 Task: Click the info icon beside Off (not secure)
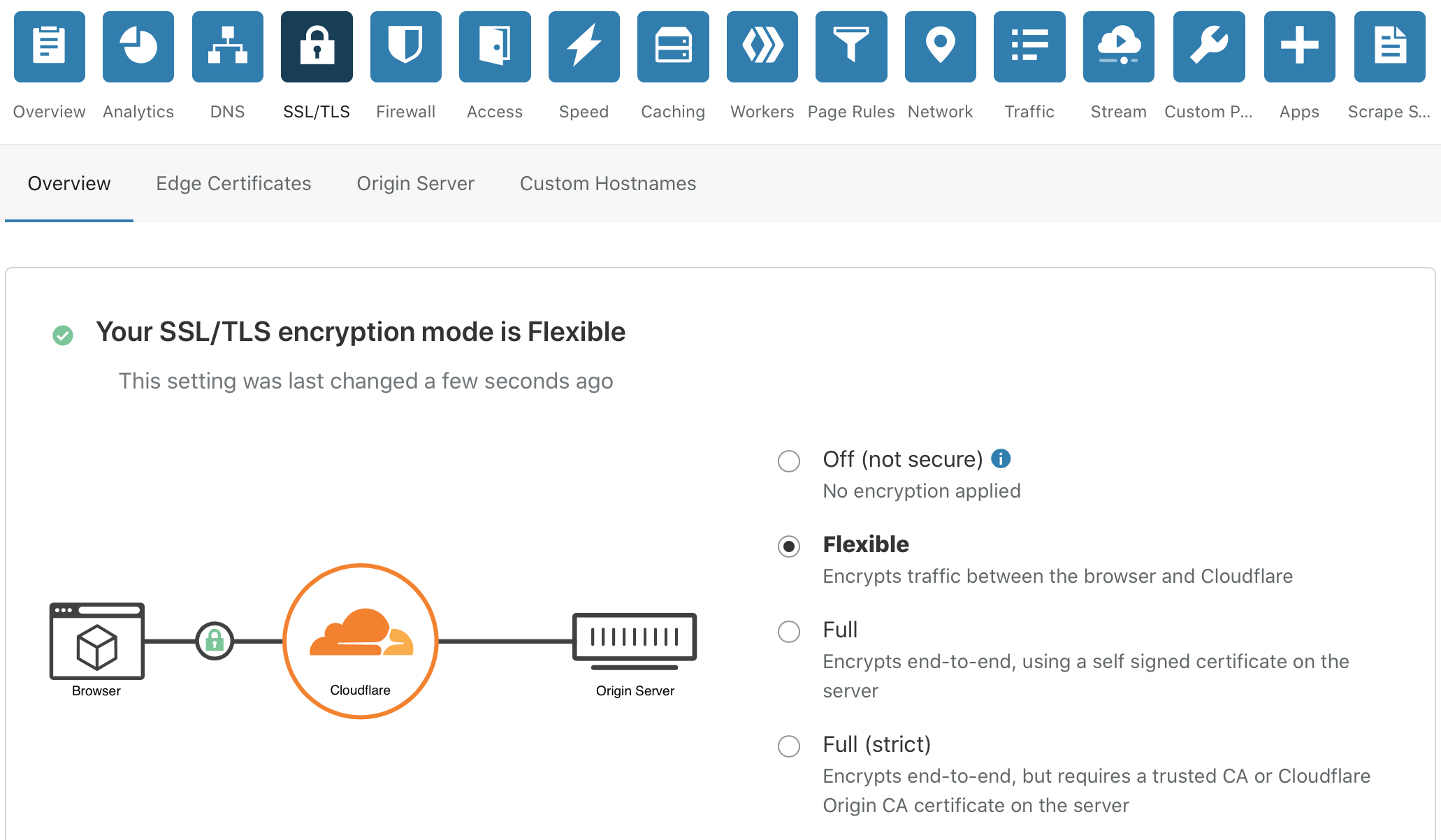[x=1001, y=458]
